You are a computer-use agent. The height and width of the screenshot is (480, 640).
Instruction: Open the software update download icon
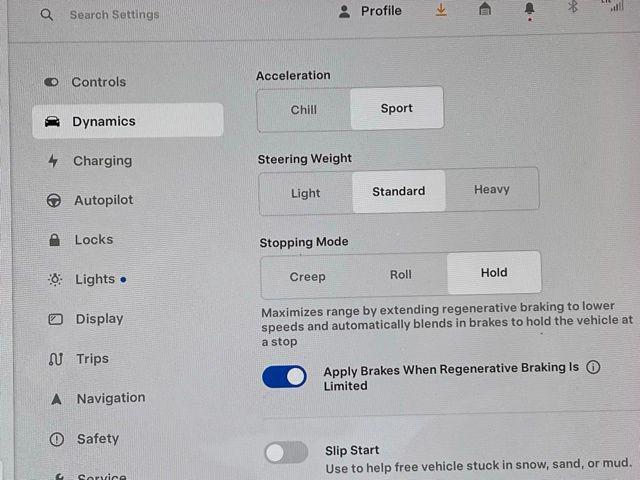(x=441, y=9)
